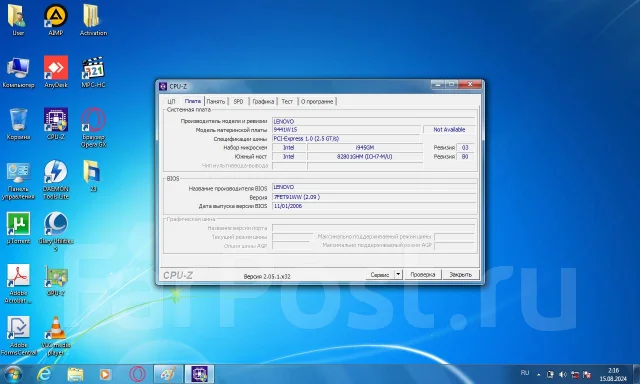Viewport: 640px width, 384px height.
Task: Click the Not Available revision value
Action: (449, 129)
